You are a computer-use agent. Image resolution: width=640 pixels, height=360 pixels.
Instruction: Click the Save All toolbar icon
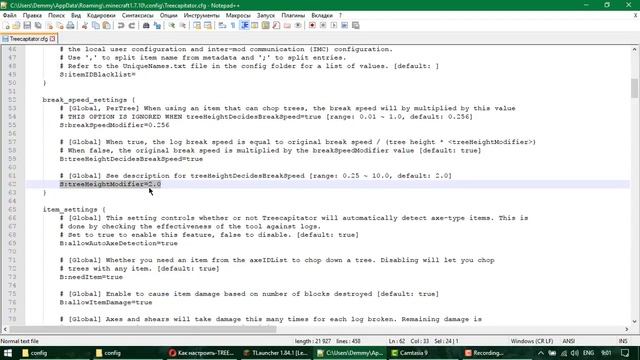(x=38, y=25)
